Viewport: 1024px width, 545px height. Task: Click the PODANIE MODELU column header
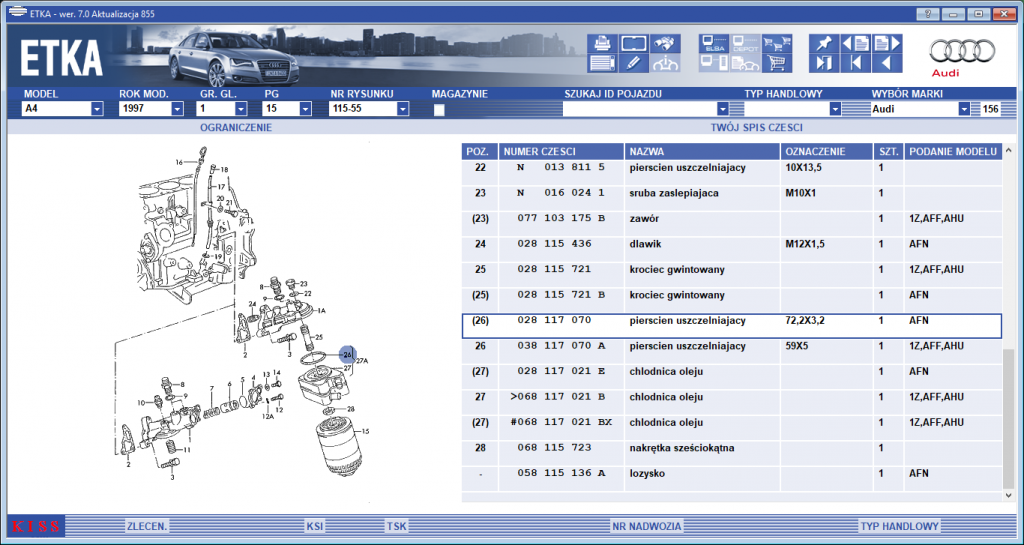click(953, 151)
